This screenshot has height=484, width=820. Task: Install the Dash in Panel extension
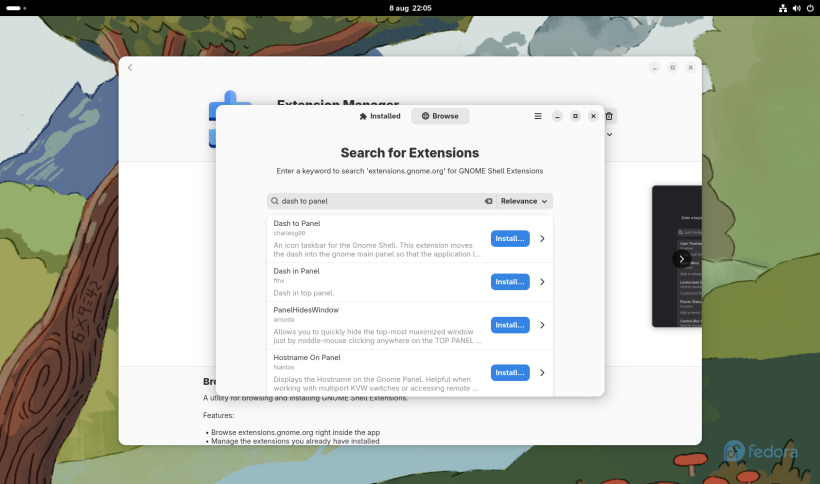[510, 282]
